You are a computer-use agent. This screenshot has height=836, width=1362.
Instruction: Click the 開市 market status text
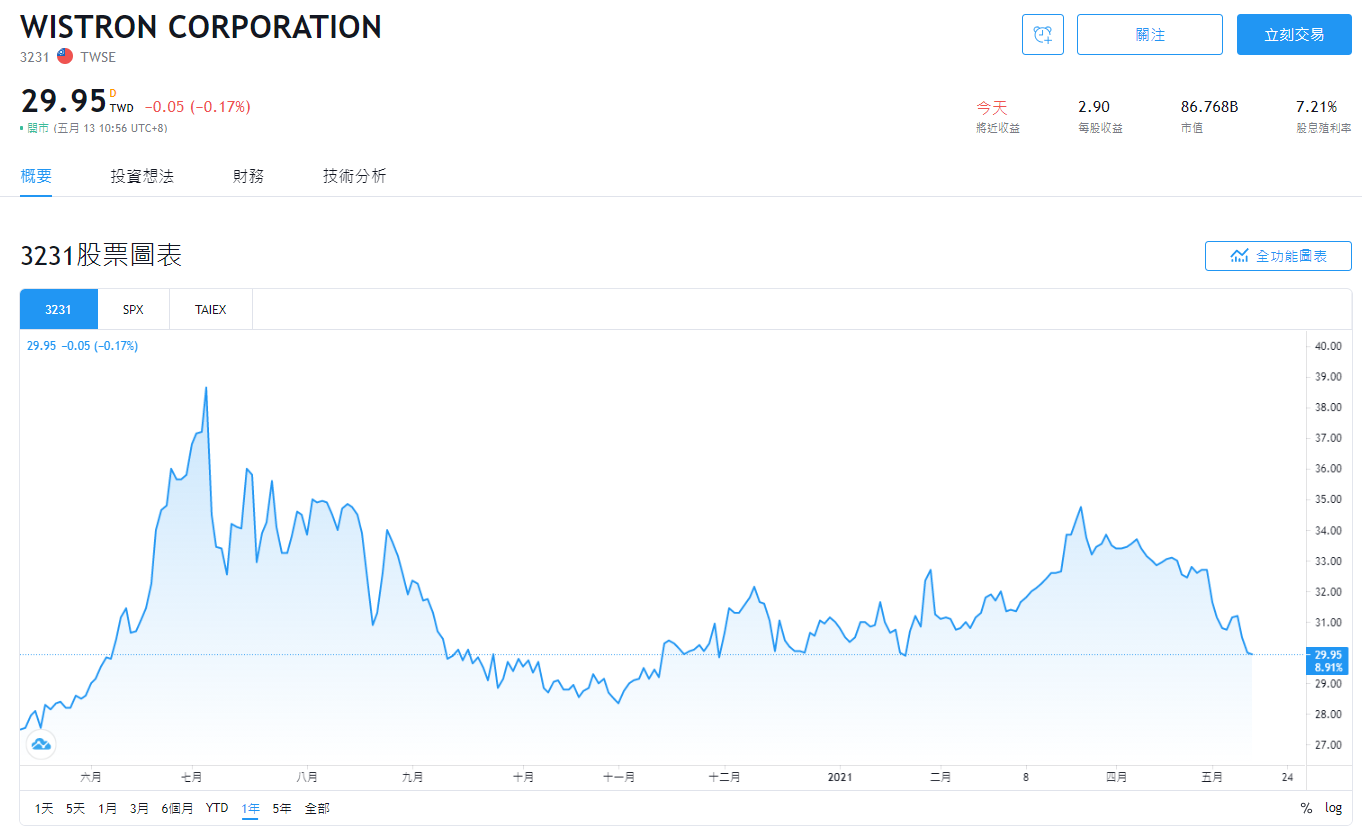[x=37, y=128]
